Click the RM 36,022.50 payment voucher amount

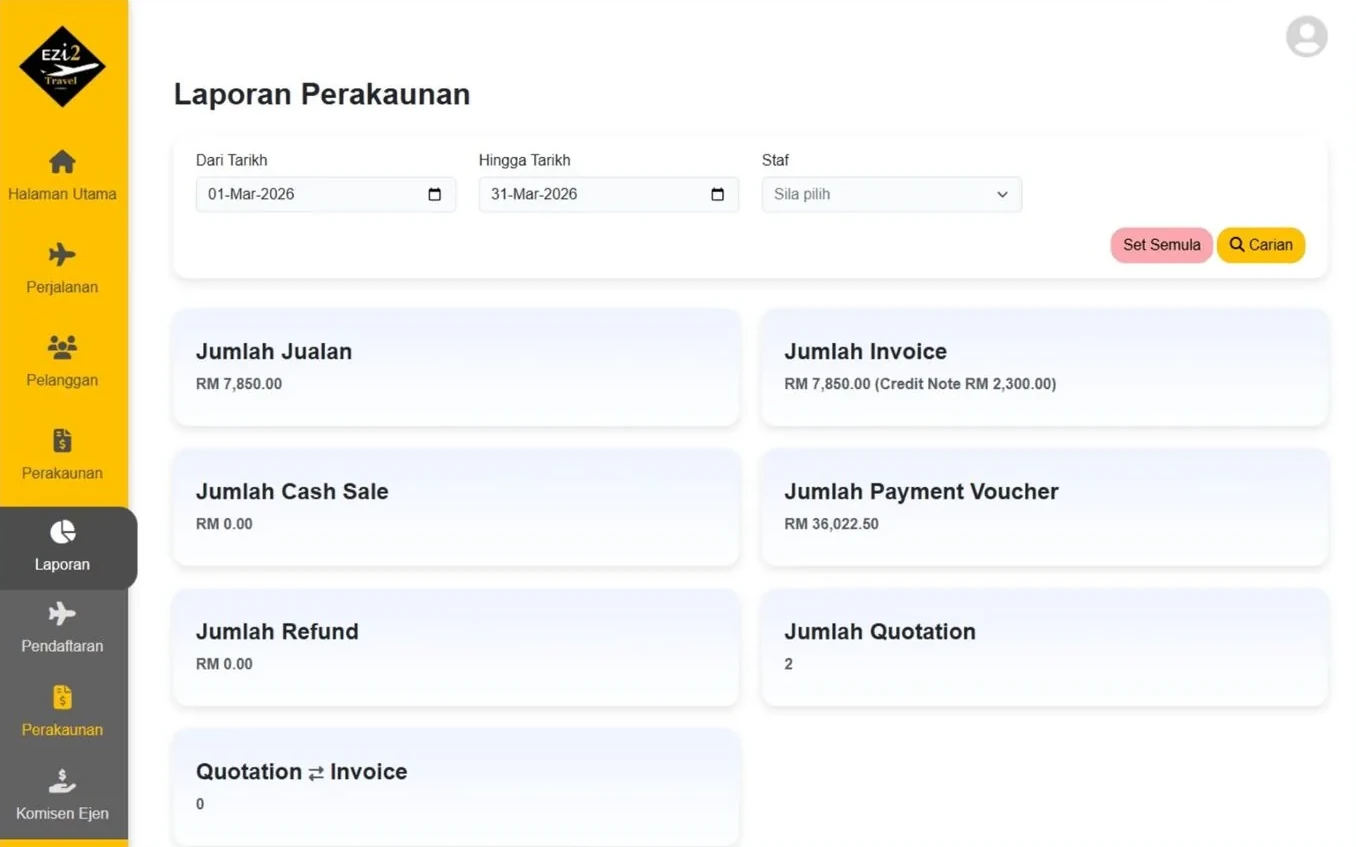[x=831, y=524]
